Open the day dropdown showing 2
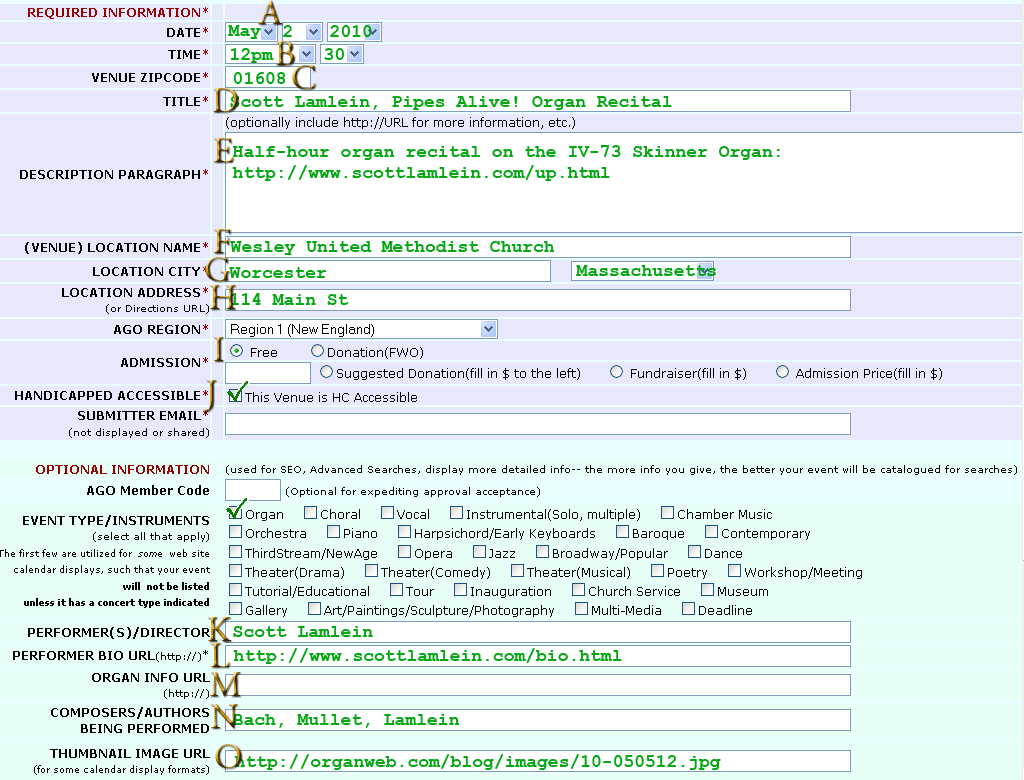The image size is (1024, 780). [x=301, y=31]
